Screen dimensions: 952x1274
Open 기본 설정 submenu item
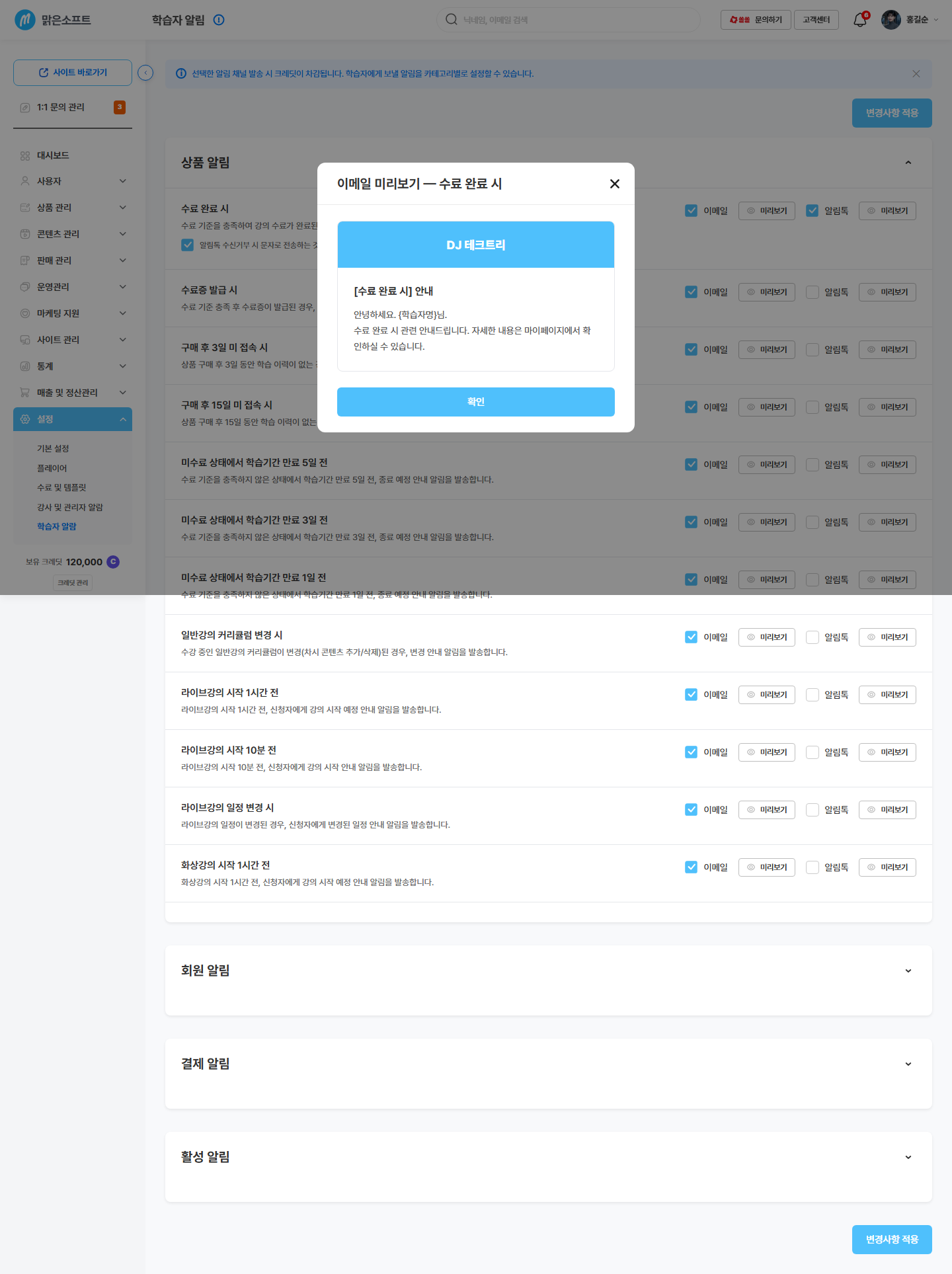(53, 448)
